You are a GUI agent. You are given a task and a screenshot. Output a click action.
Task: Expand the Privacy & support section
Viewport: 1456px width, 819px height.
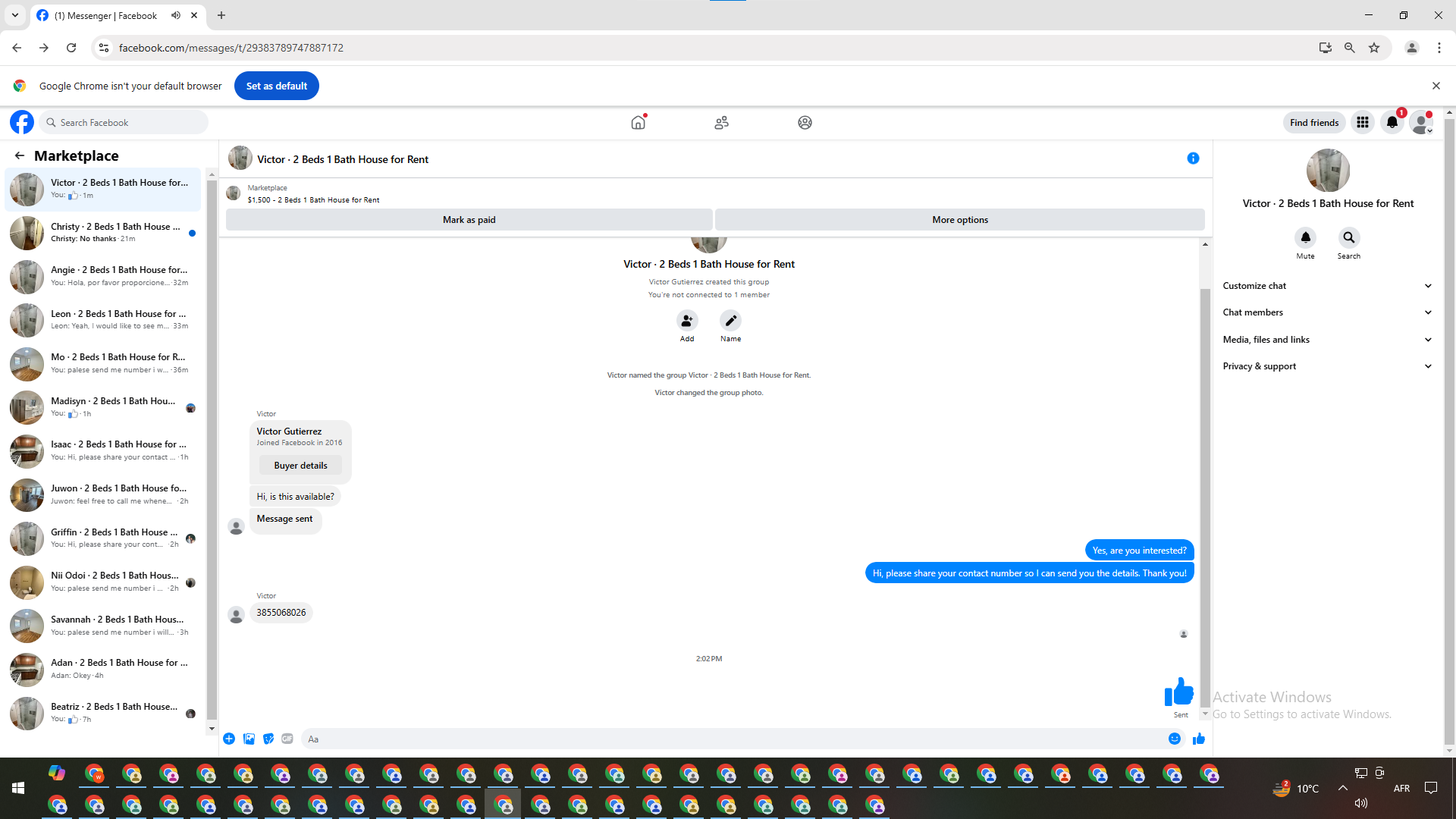point(1328,366)
